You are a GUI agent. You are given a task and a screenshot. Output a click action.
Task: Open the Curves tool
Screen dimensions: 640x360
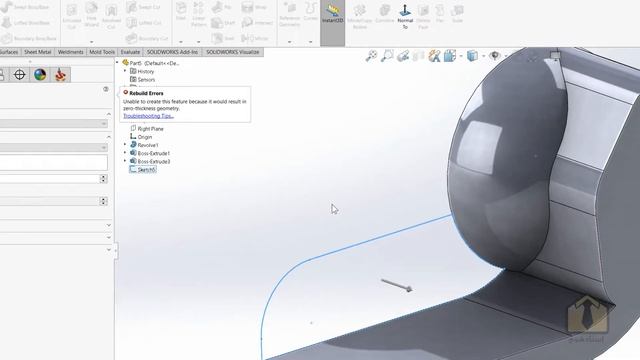[311, 11]
